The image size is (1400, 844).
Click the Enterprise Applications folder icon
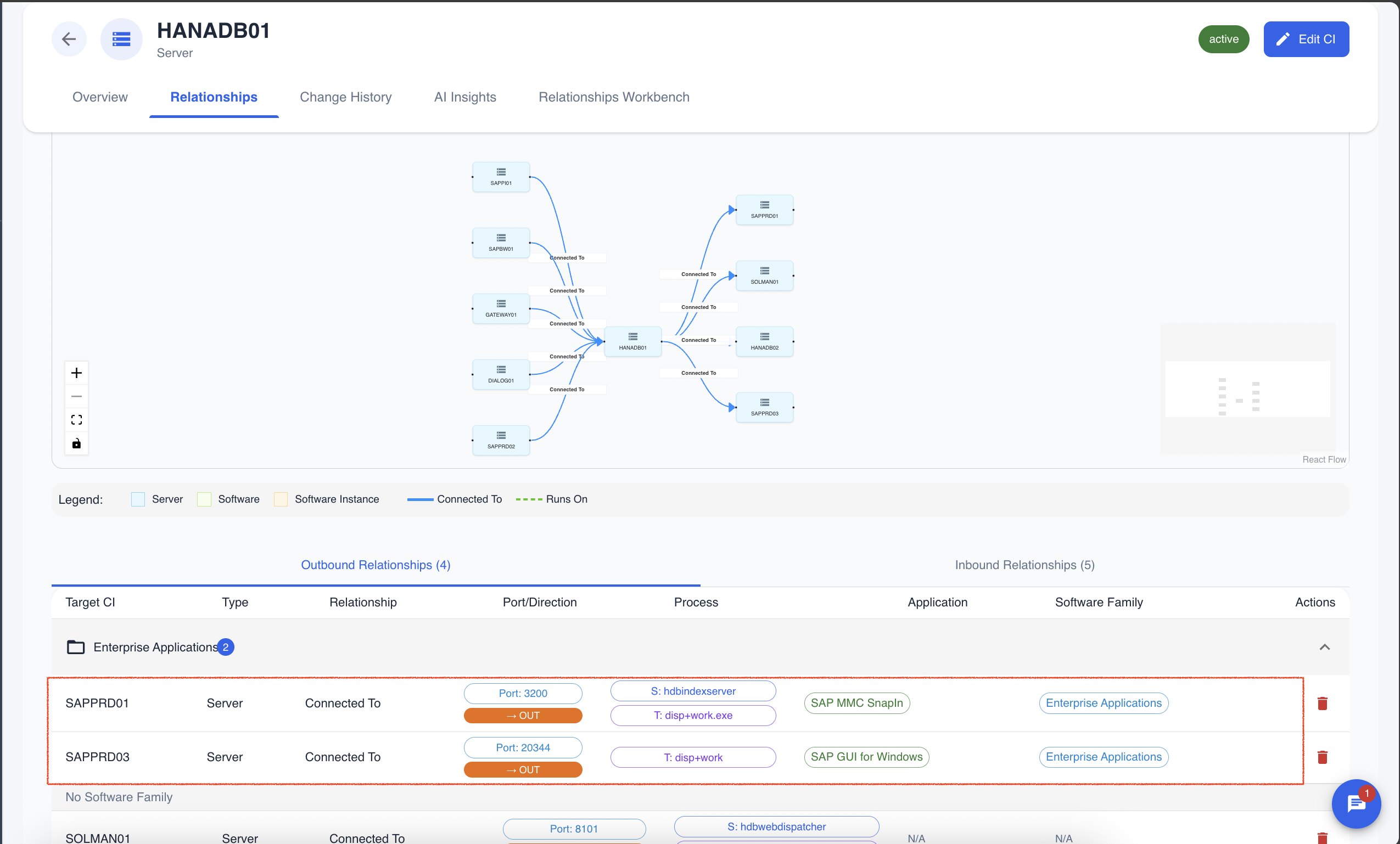point(76,647)
